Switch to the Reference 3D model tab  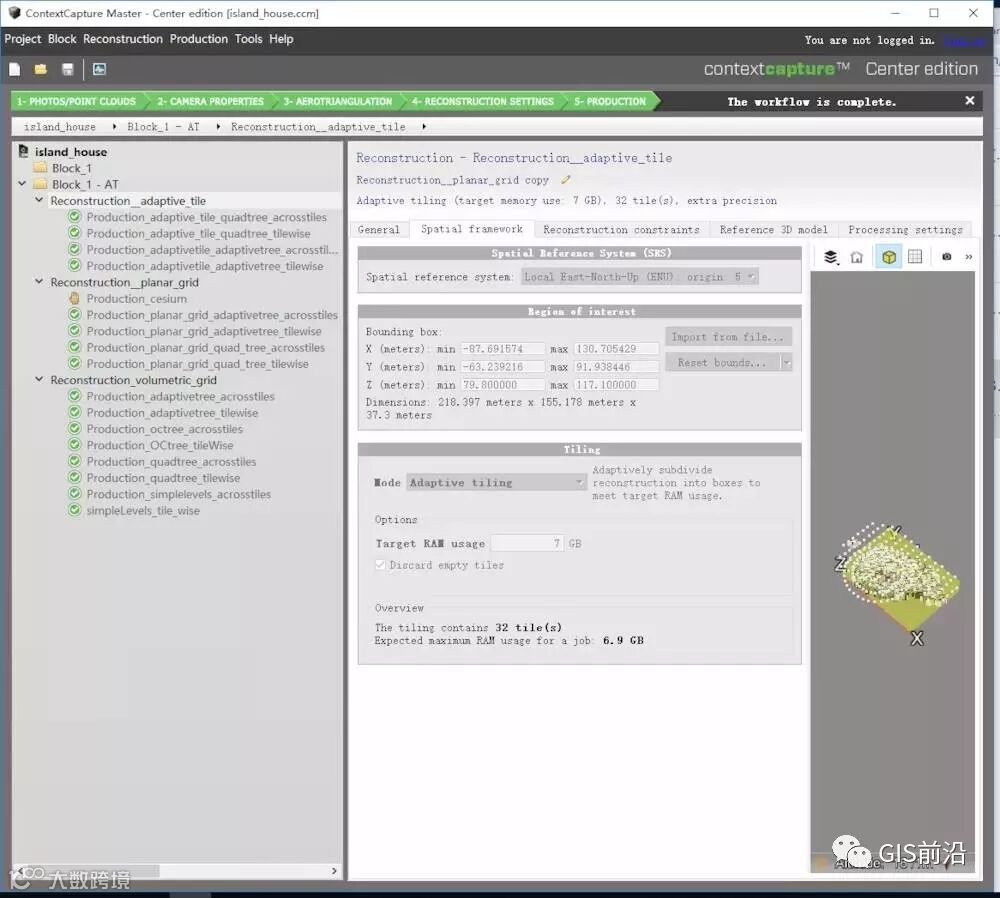click(774, 230)
